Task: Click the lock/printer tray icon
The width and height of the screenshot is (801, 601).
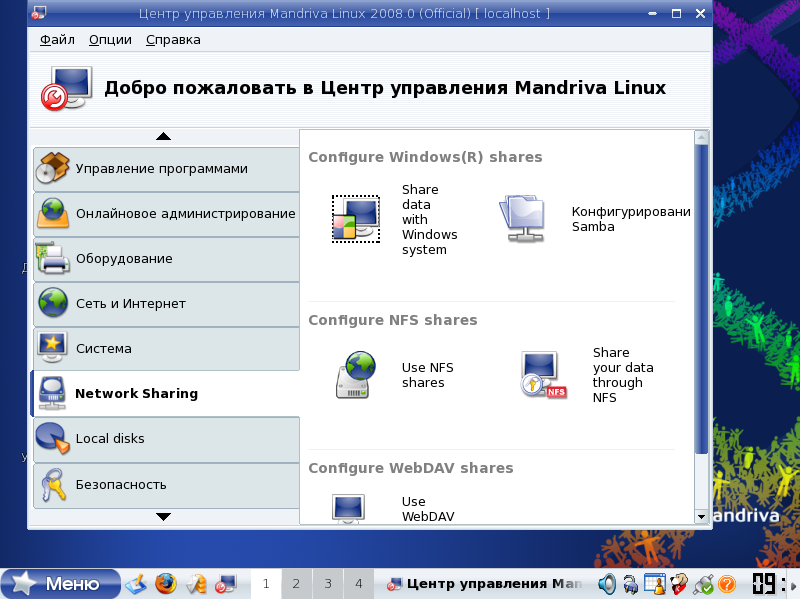Action: point(630,584)
